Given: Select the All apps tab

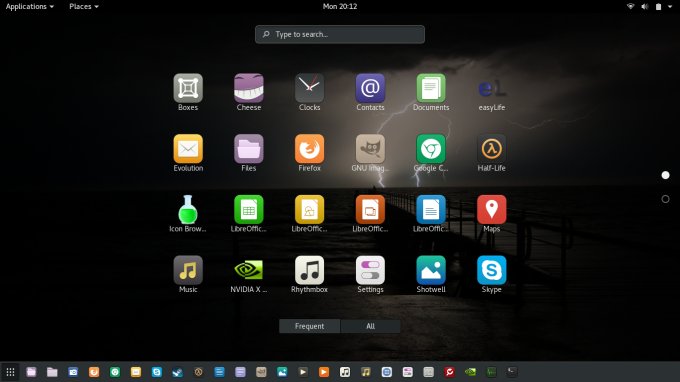Looking at the screenshot, I should 370,326.
